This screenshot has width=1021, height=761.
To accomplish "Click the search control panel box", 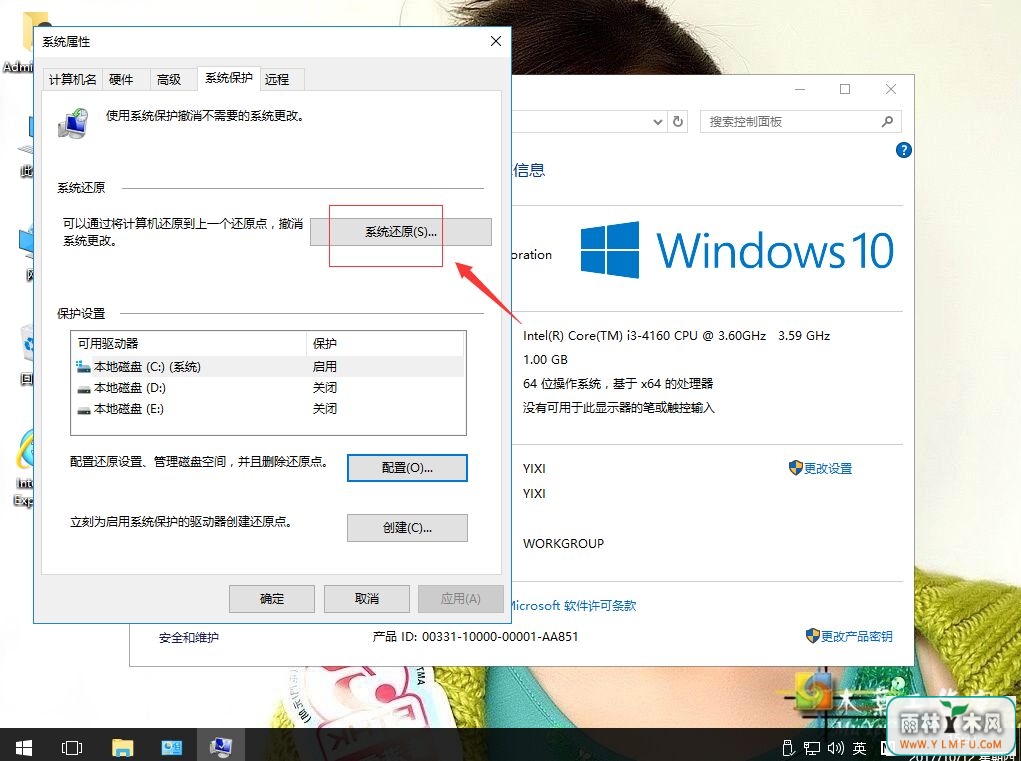I will coord(801,122).
